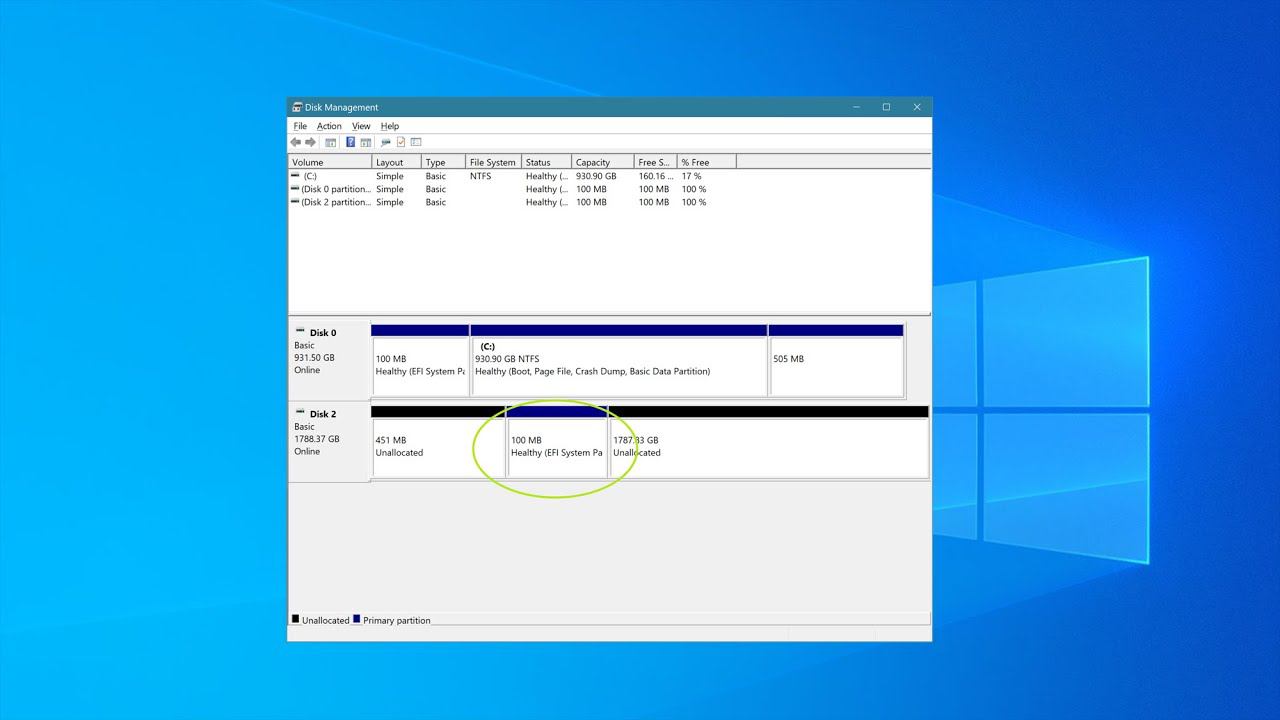This screenshot has height=720, width=1280.
Task: Open the Action menu
Action: click(329, 126)
